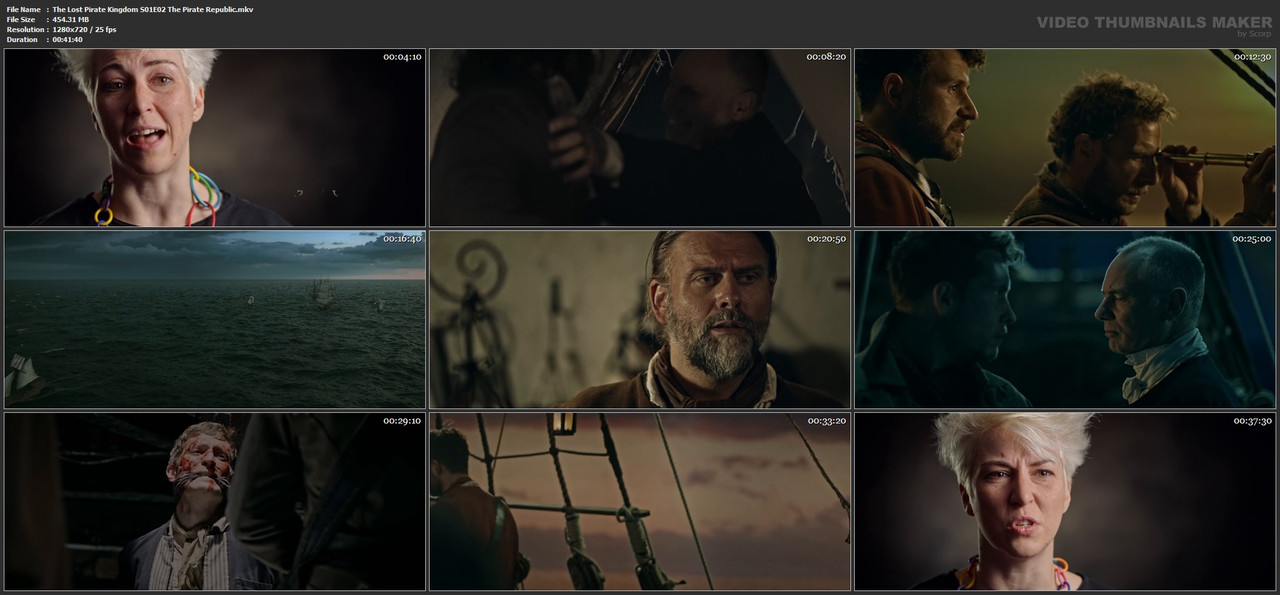Screen dimensions: 1280x595
Task: Select the thumbnail at 00:12:30
Action: pos(1065,138)
